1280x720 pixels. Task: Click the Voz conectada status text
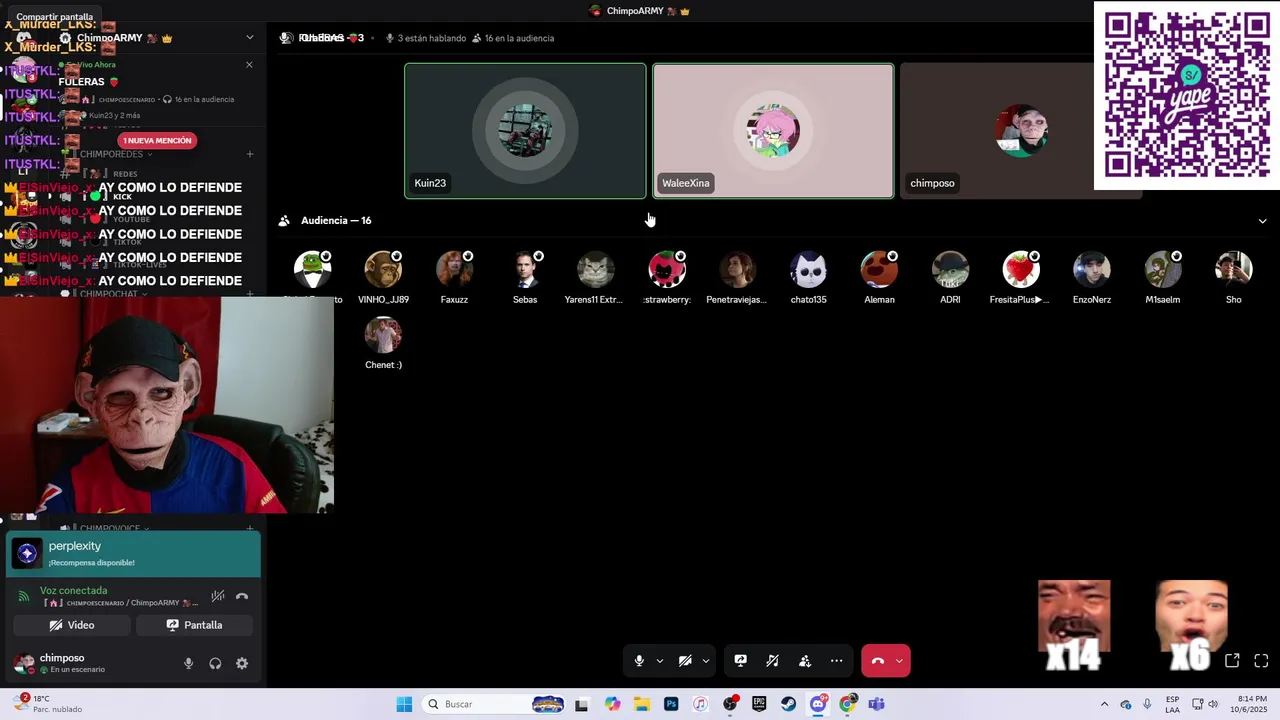tap(73, 590)
